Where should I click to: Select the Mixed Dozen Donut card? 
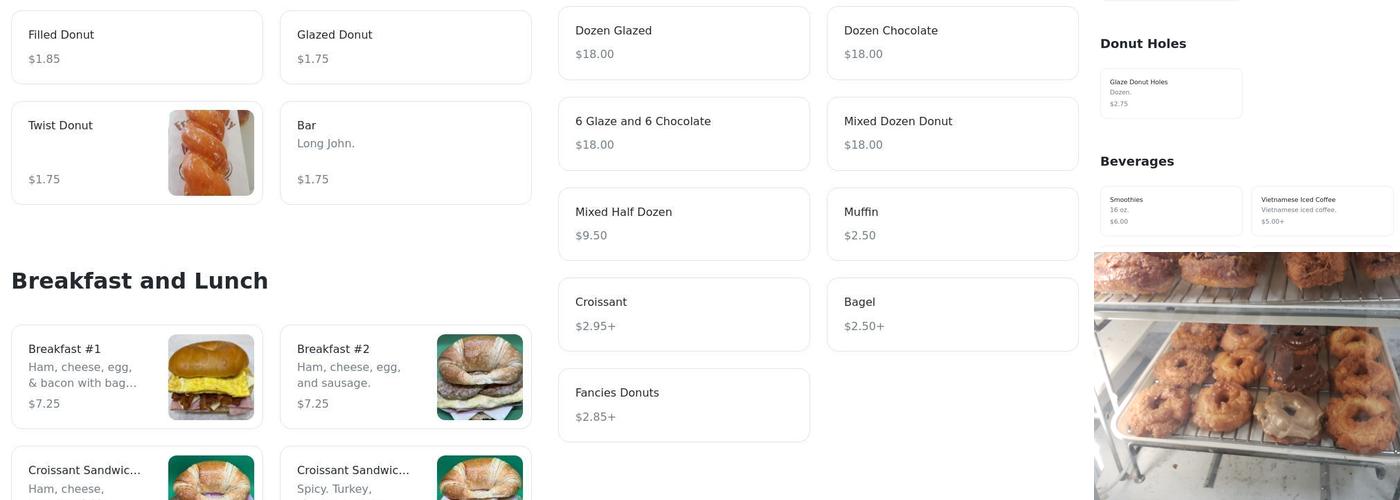point(952,134)
